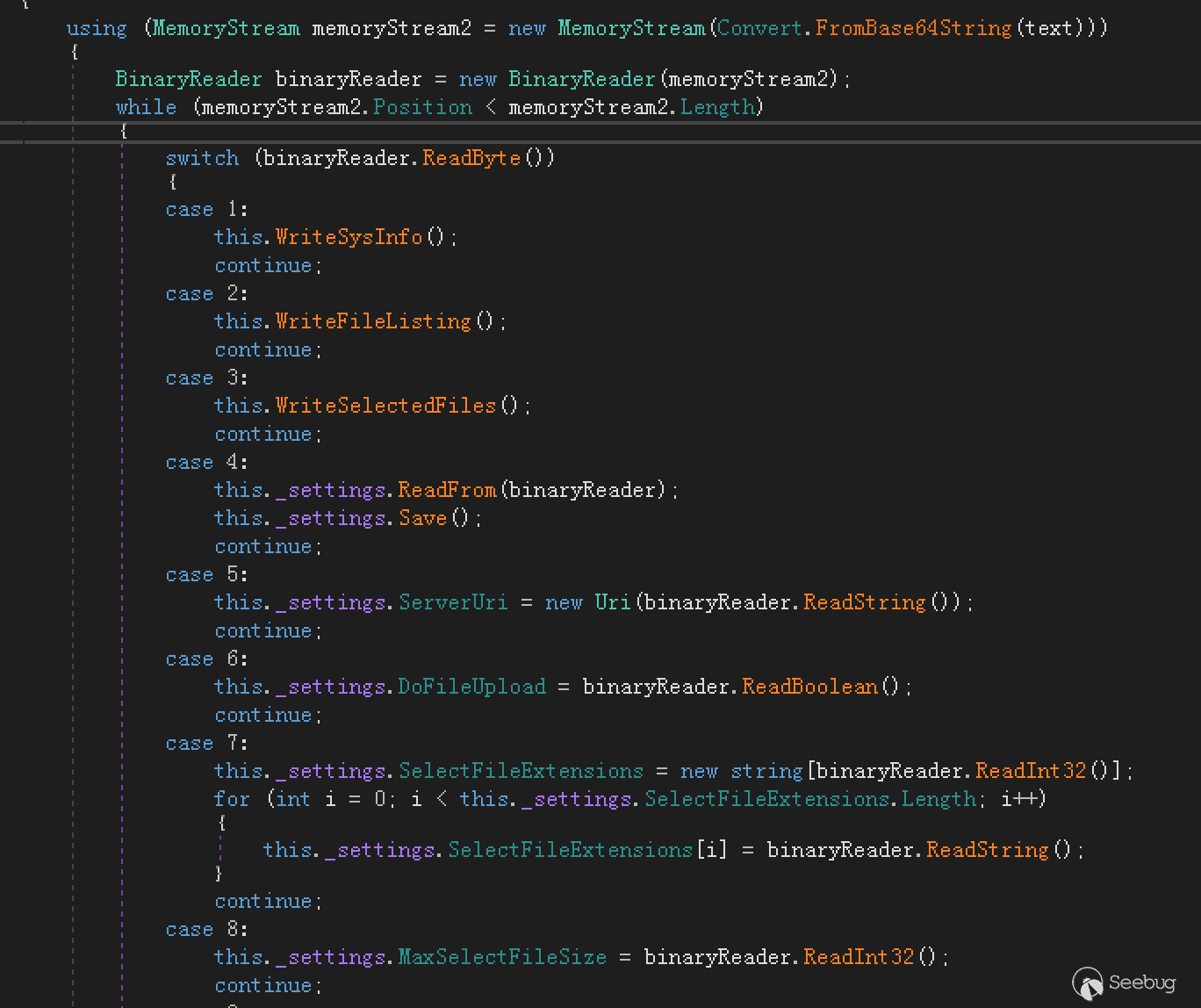Viewport: 1201px width, 1008px height.
Task: Click the 'i++' increment expression
Action: (1019, 799)
